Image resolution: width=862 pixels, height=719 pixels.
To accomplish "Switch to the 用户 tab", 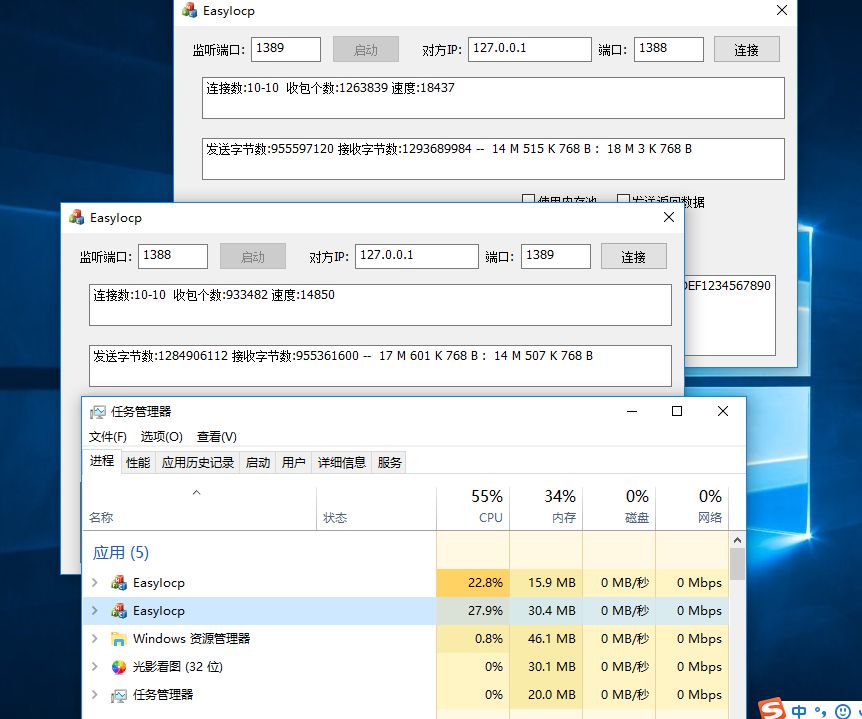I will coord(293,463).
